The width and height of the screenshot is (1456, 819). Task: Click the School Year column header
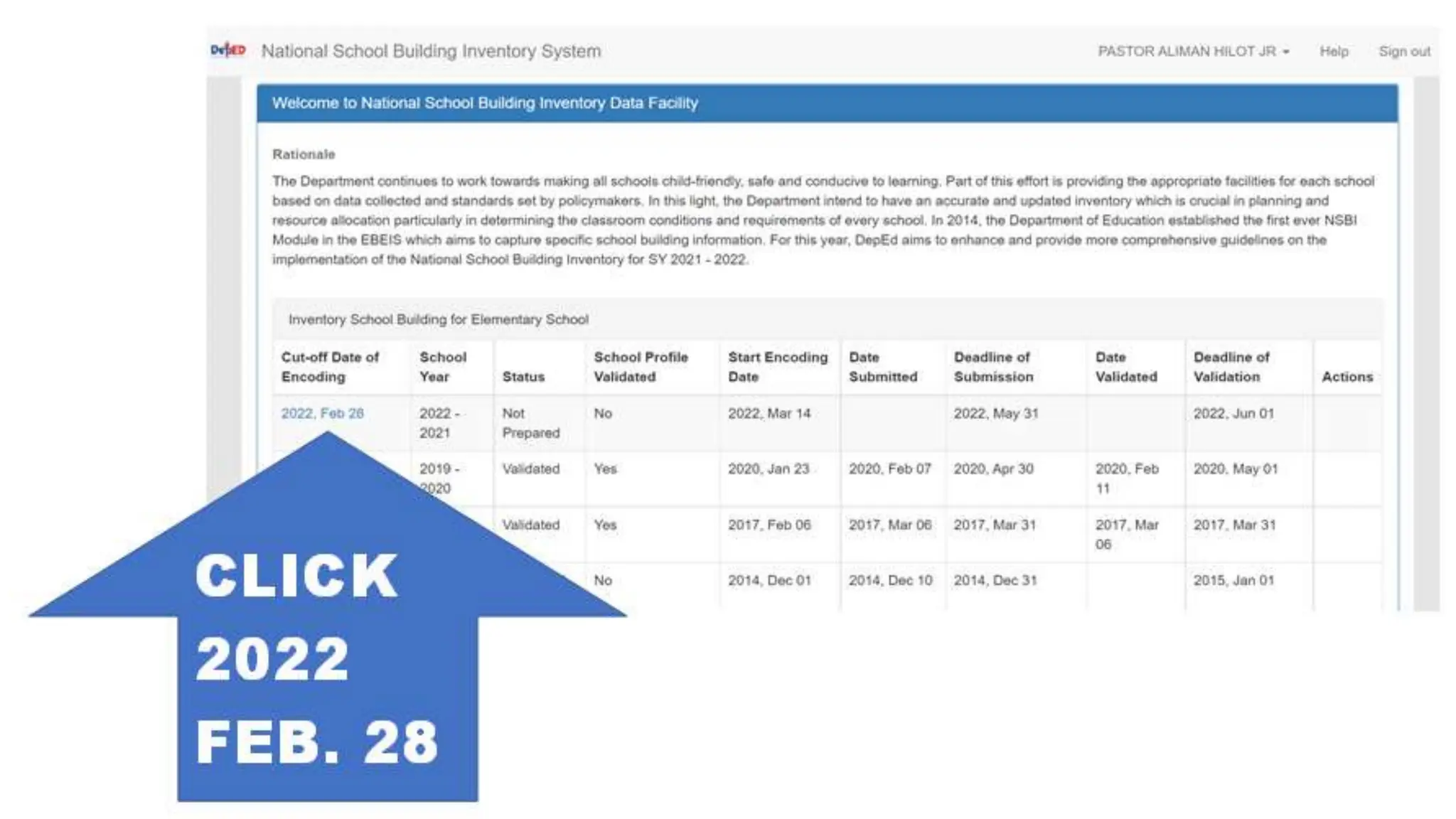pos(442,367)
